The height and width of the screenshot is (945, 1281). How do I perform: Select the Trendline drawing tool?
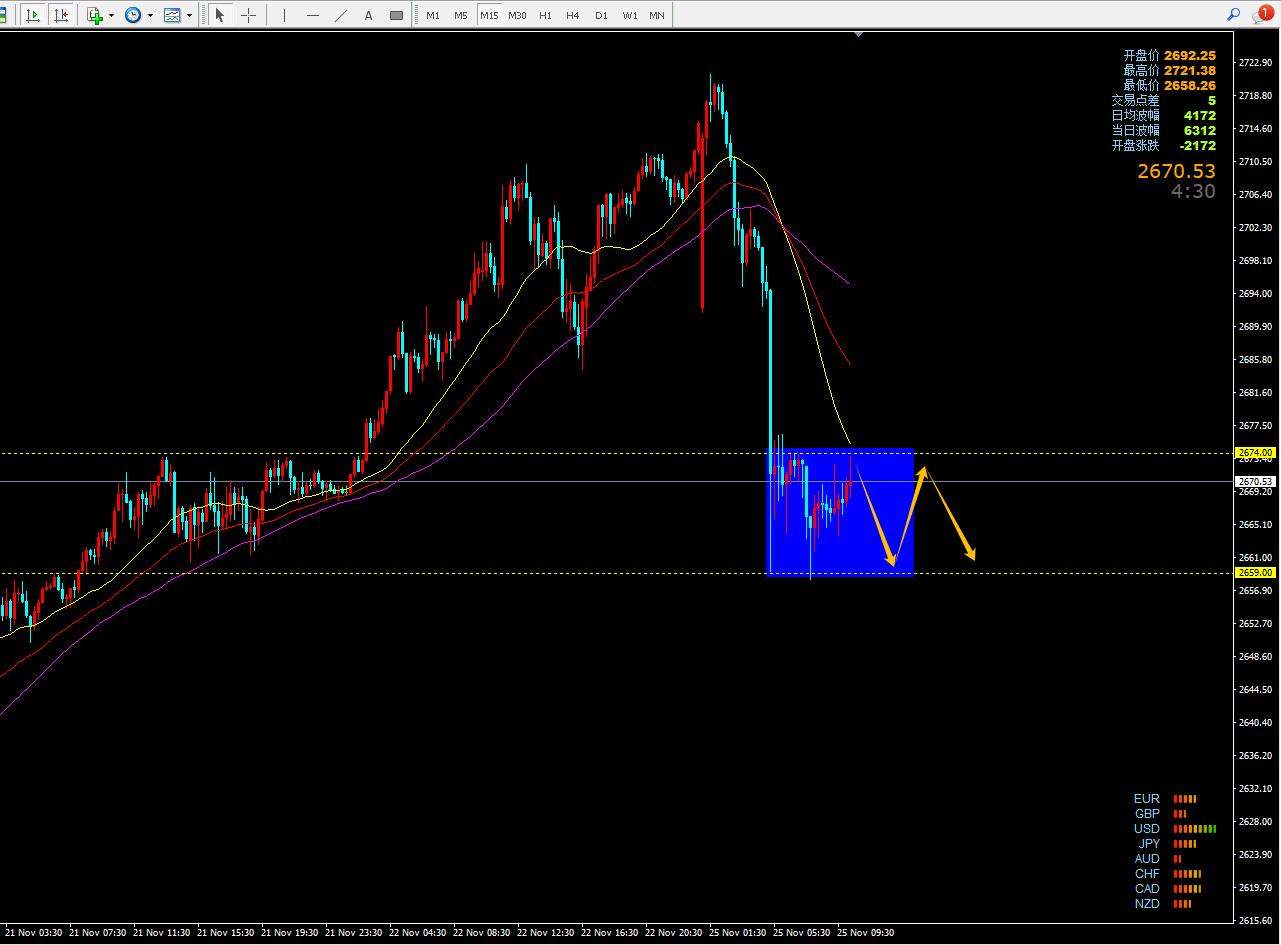[341, 15]
